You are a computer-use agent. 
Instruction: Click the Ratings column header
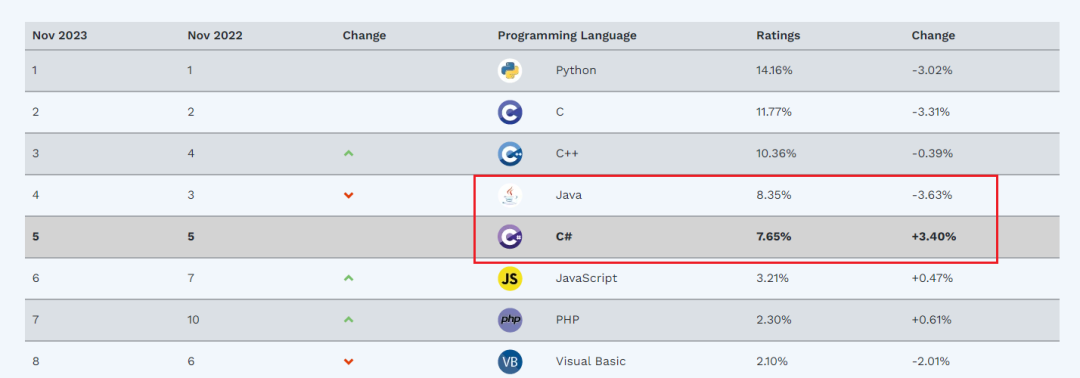tap(778, 36)
